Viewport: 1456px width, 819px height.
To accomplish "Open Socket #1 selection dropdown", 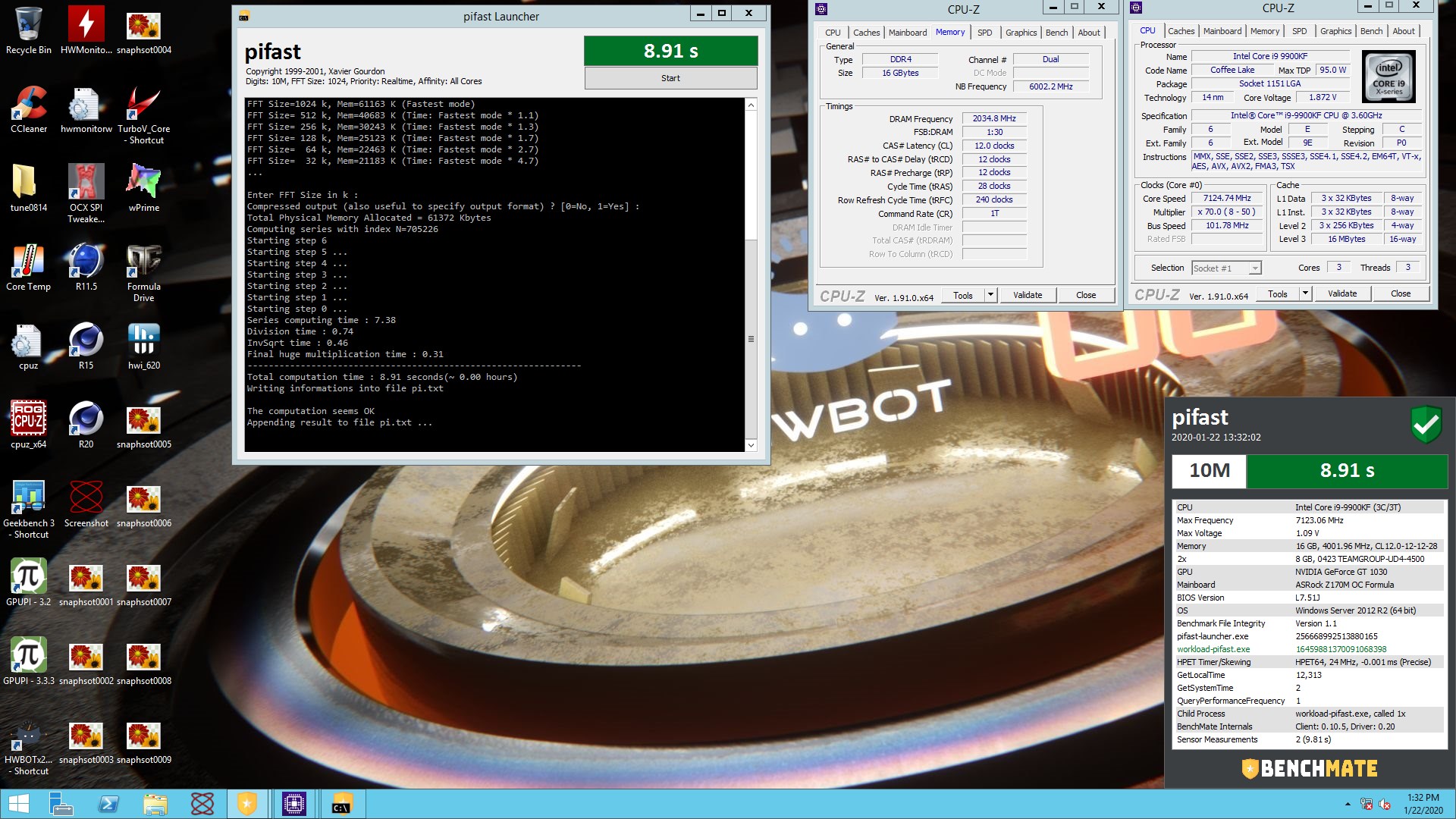I will click(x=1225, y=268).
